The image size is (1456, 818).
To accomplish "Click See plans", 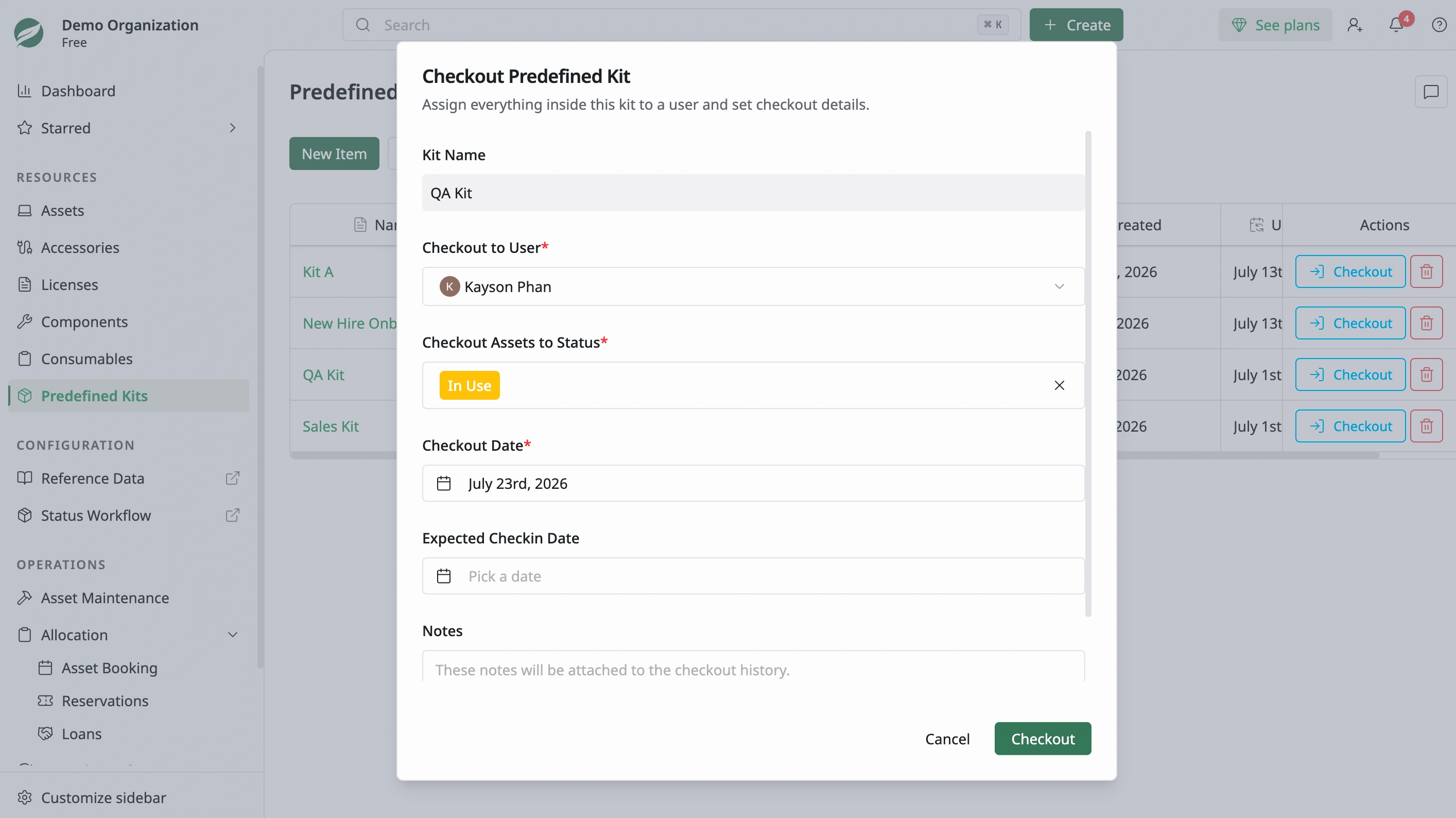I will click(x=1275, y=25).
